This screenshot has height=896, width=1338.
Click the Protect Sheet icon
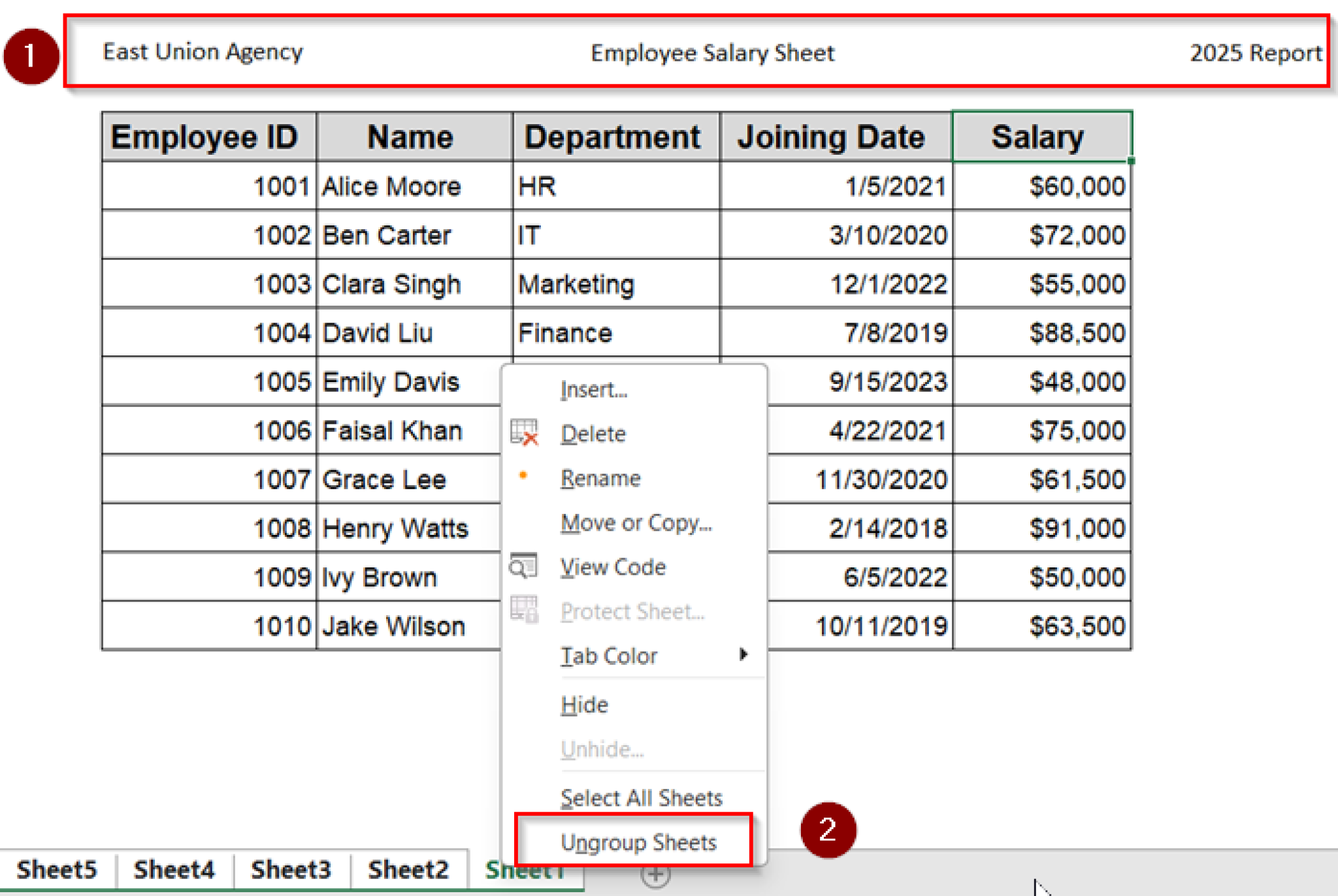(x=523, y=611)
